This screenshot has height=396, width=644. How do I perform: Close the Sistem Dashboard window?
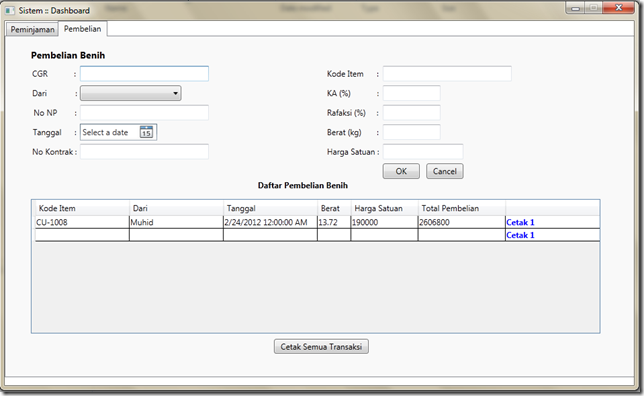619,8
